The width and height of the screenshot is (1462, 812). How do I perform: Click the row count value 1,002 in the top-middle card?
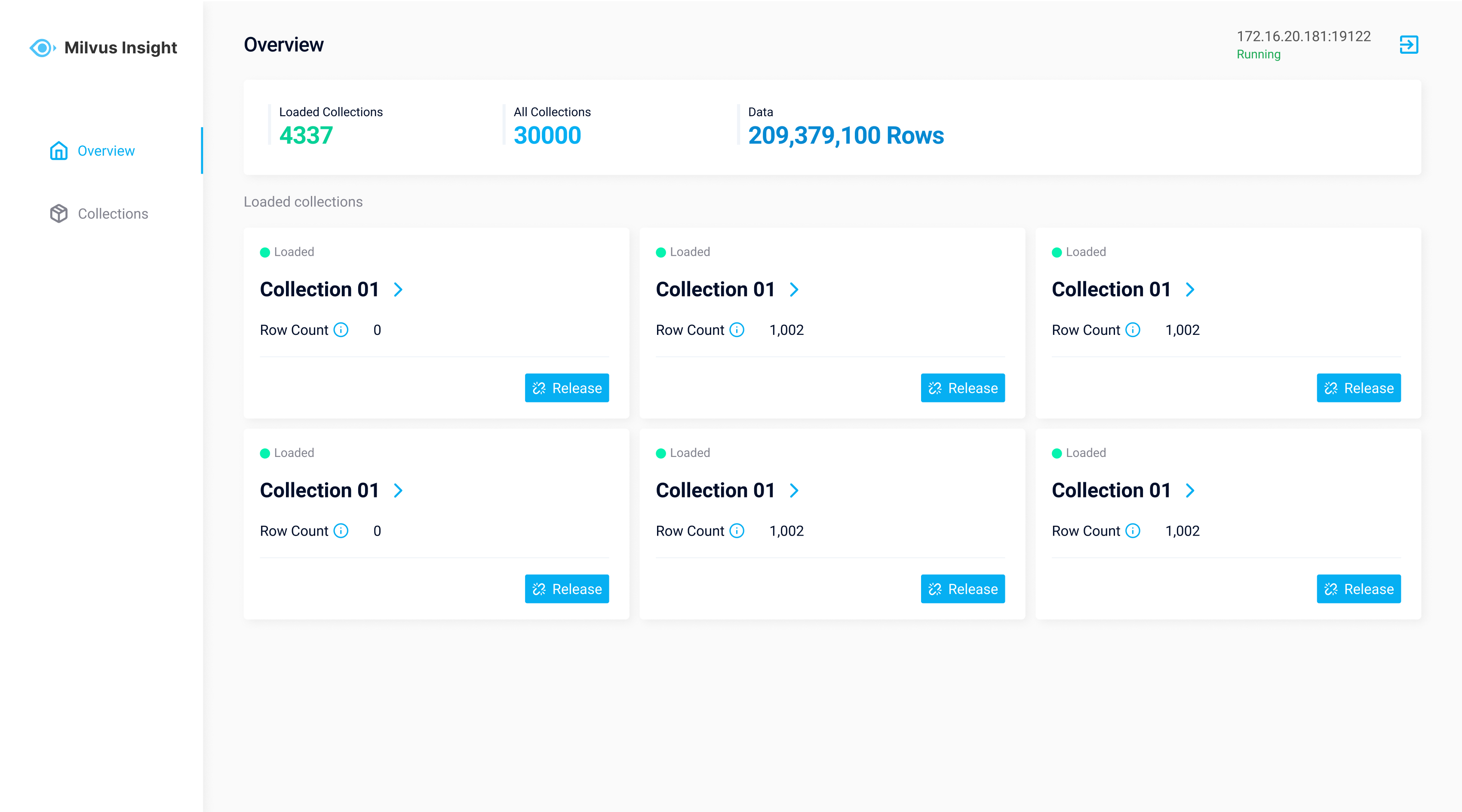[786, 330]
